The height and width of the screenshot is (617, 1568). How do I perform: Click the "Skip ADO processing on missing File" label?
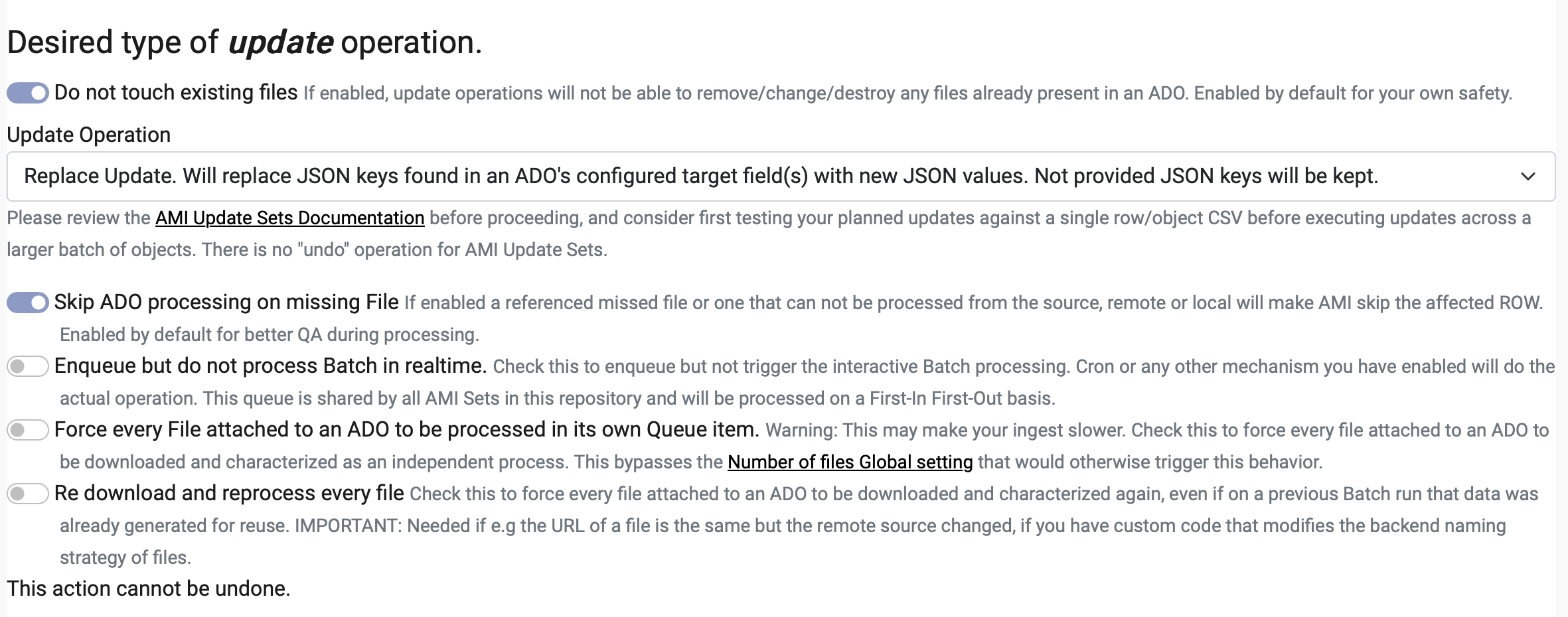[226, 303]
